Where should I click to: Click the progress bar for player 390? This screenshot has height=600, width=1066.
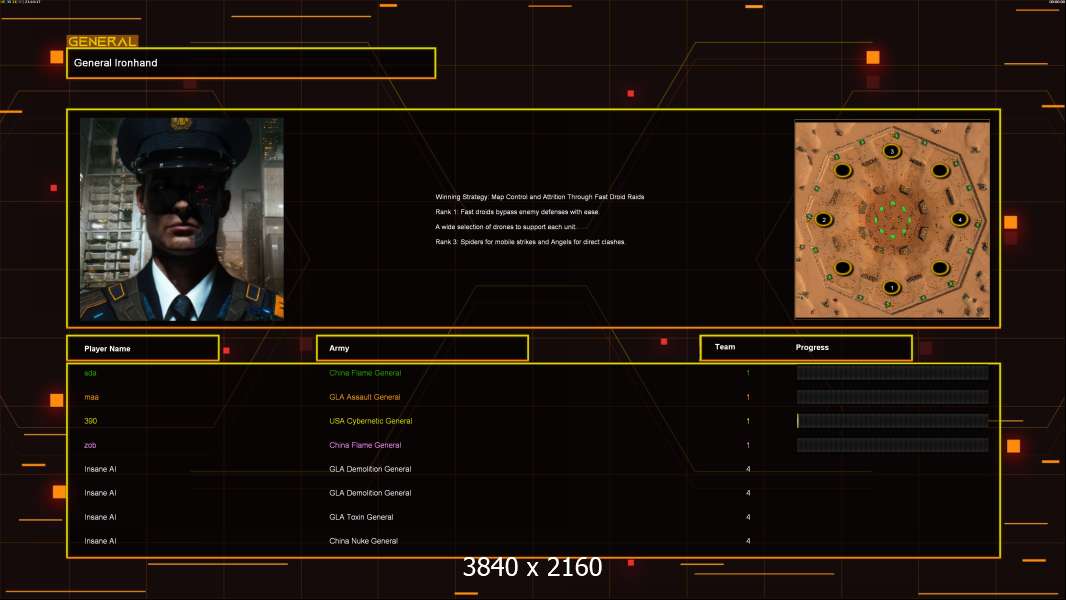893,421
